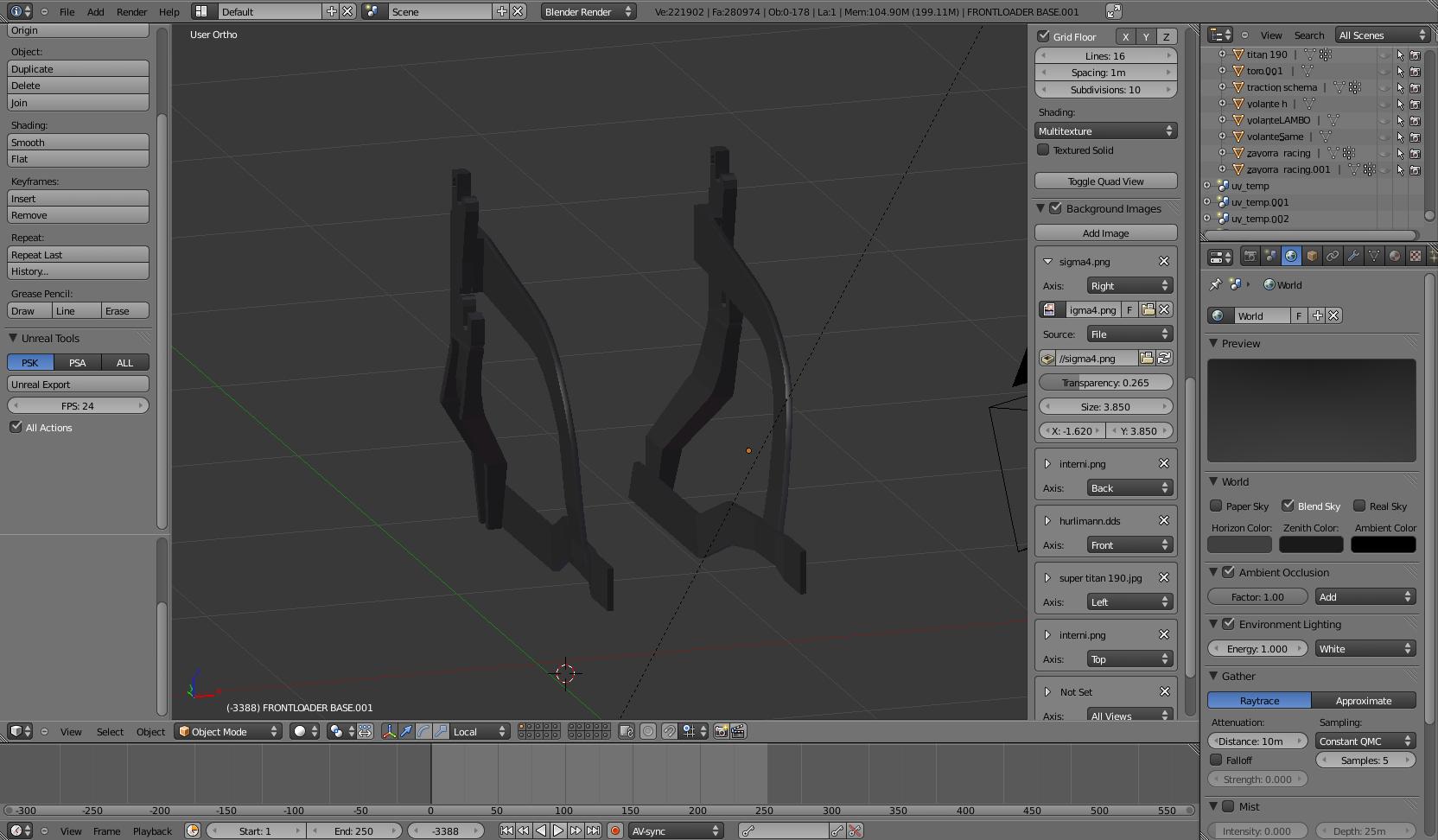Open the Object properties tab (cube icon)
Screen dimensions: 1438x840
pos(1312,256)
